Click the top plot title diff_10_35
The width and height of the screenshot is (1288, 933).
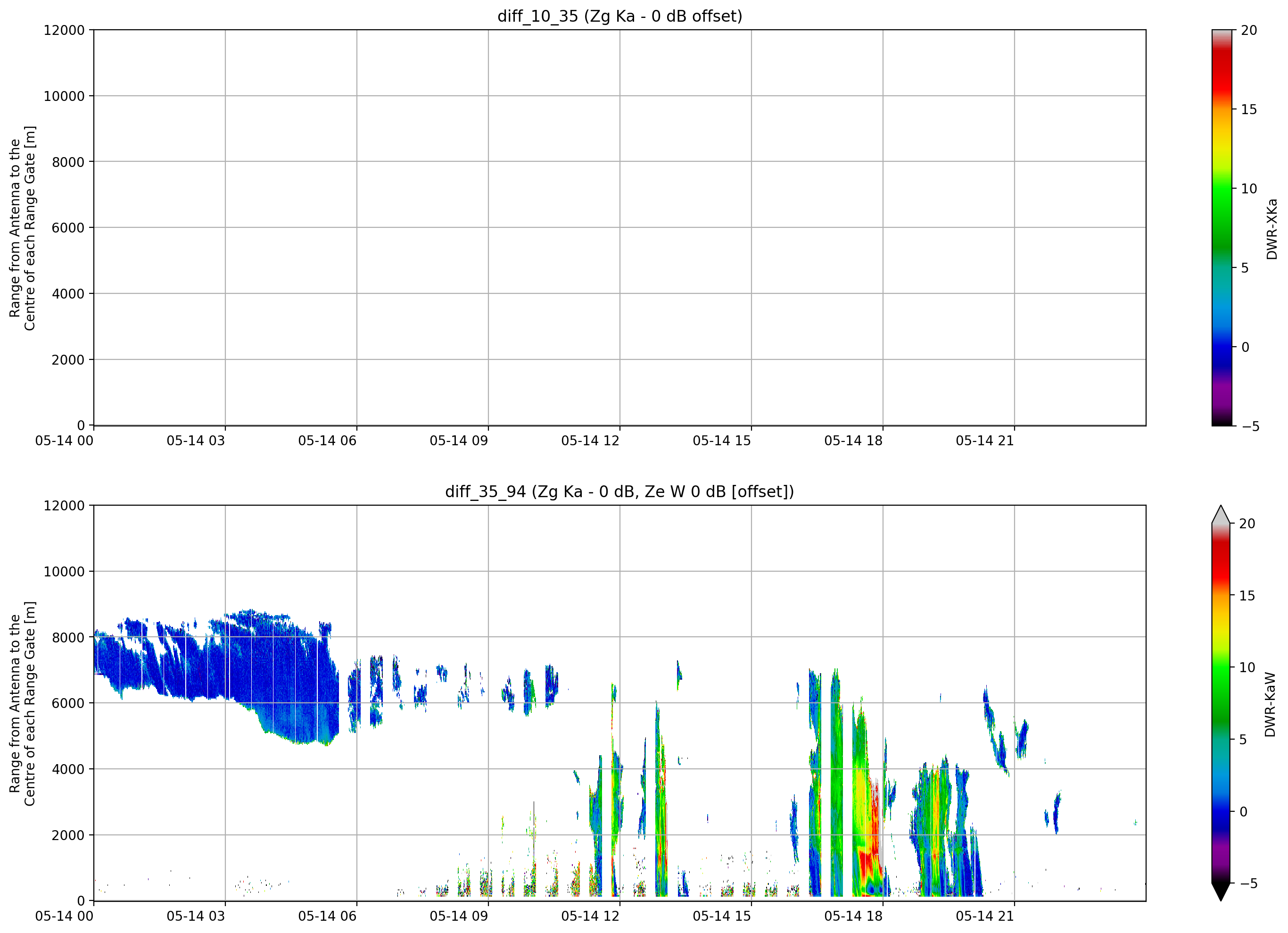[x=619, y=16]
